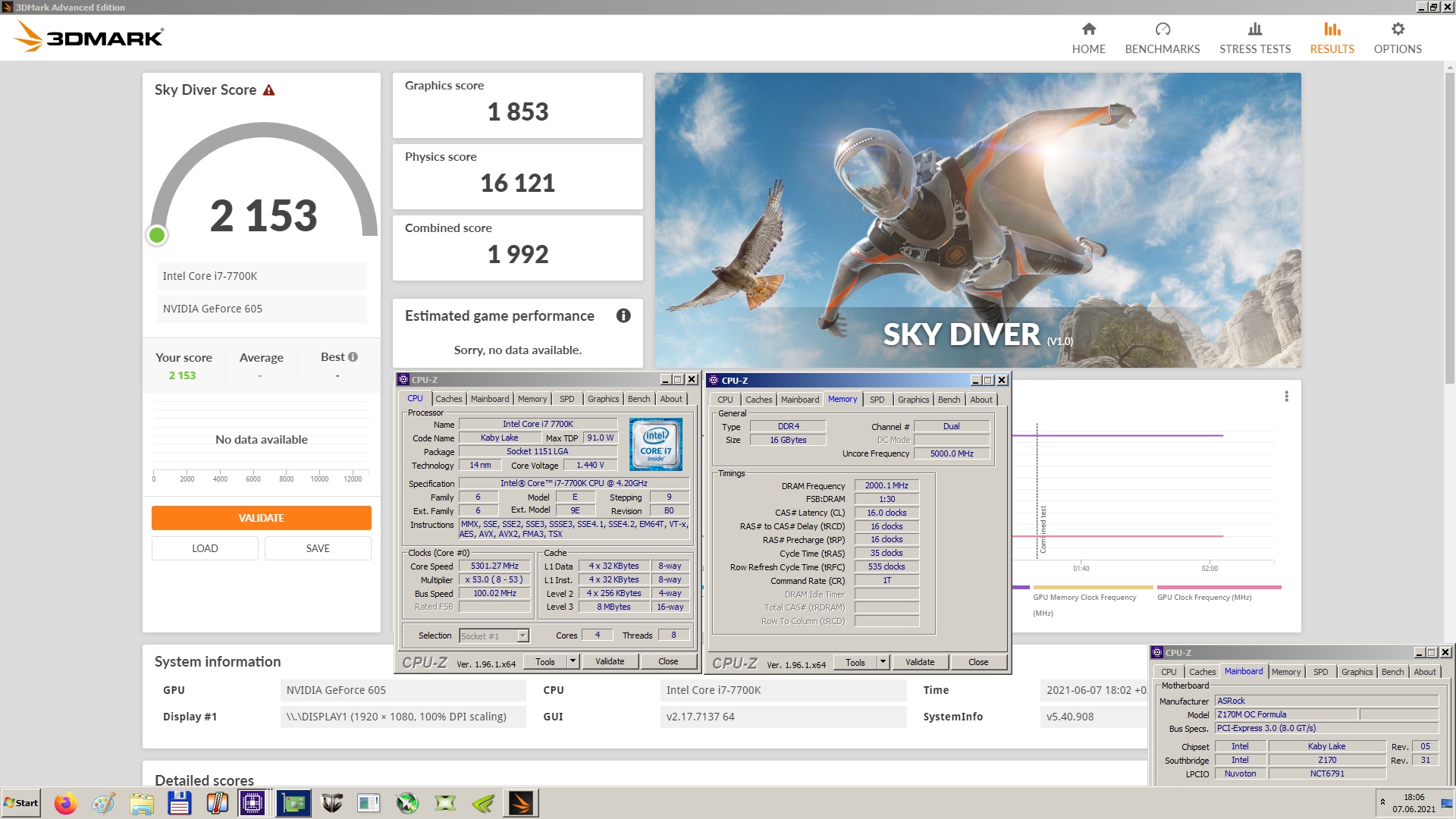Click the thermometer taskbar icon
1456x819 pixels.
coord(217,803)
